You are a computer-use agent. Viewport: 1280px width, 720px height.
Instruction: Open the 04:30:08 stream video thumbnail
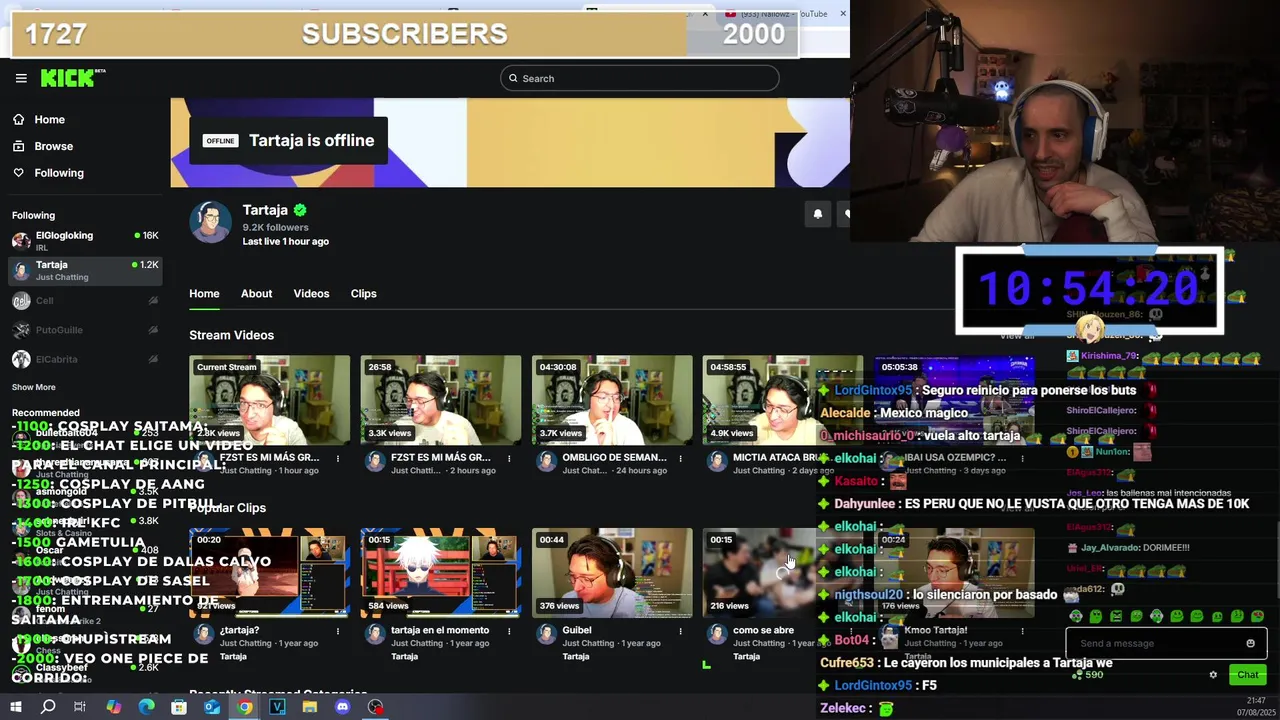[x=612, y=400]
